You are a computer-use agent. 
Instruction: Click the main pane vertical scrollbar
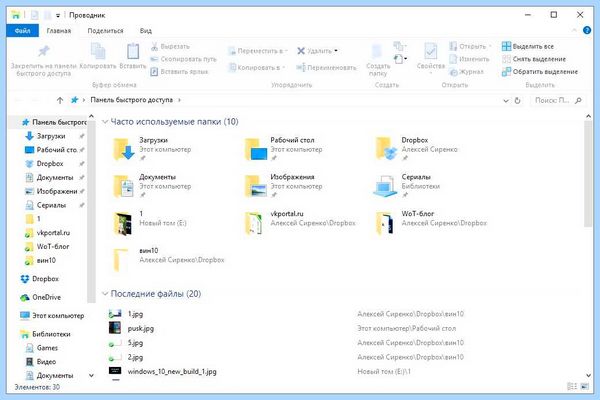[x=588, y=174]
